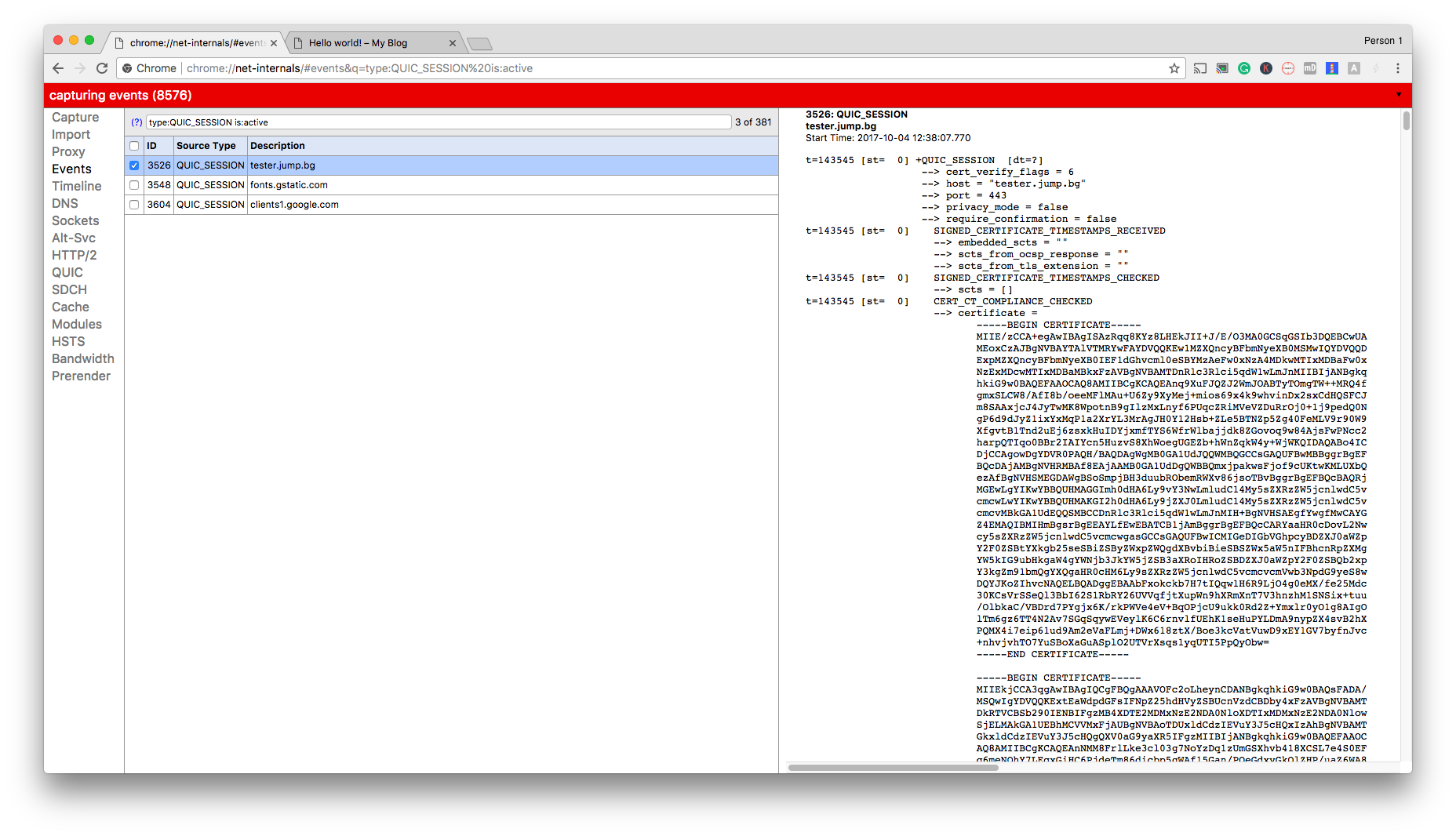Reload the page with refresh icon
This screenshot has height=836, width=1456.
[x=102, y=68]
